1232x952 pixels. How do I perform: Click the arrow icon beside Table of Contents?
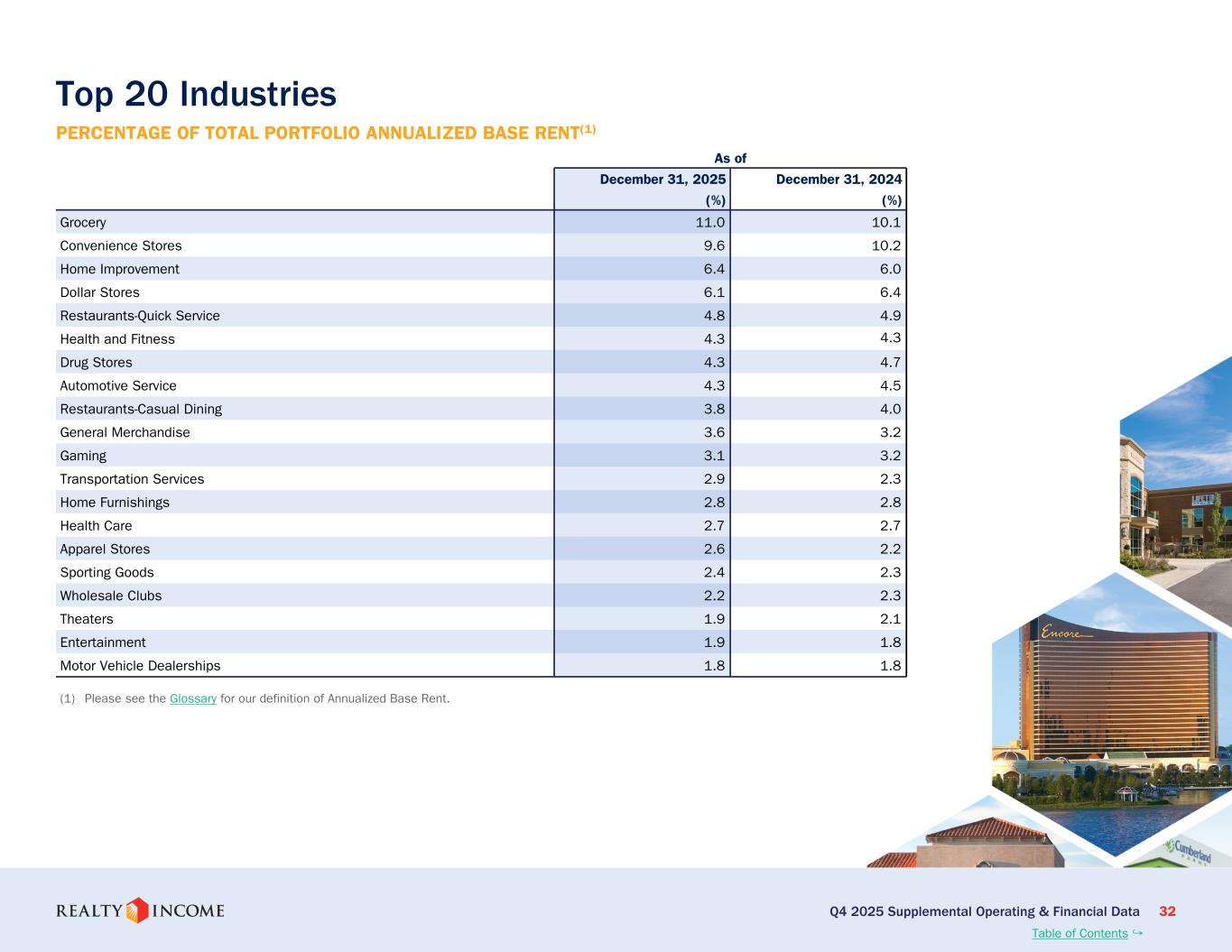click(x=1137, y=932)
